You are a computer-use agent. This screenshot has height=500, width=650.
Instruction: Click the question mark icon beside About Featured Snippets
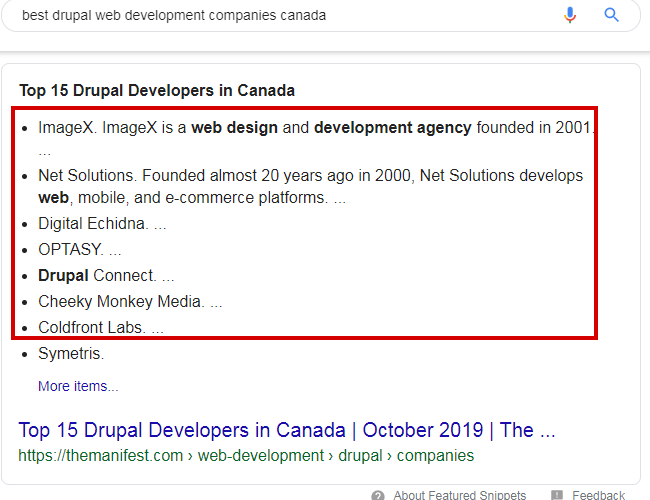[378, 495]
